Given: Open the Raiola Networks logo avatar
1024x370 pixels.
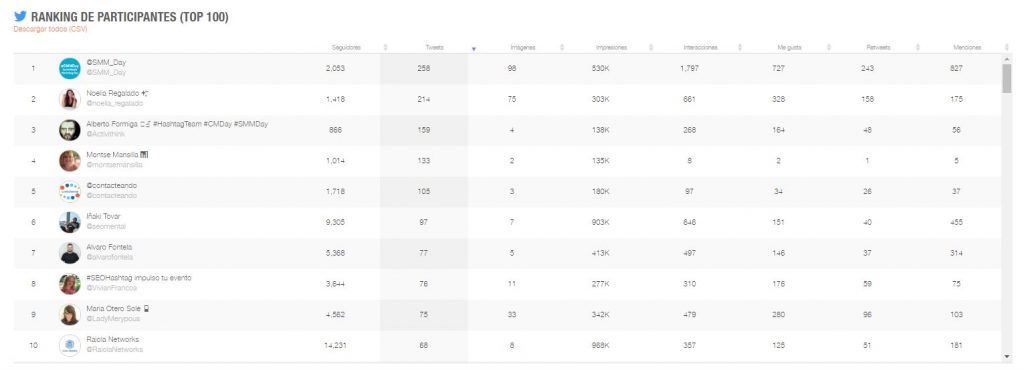Looking at the screenshot, I should [x=69, y=345].
